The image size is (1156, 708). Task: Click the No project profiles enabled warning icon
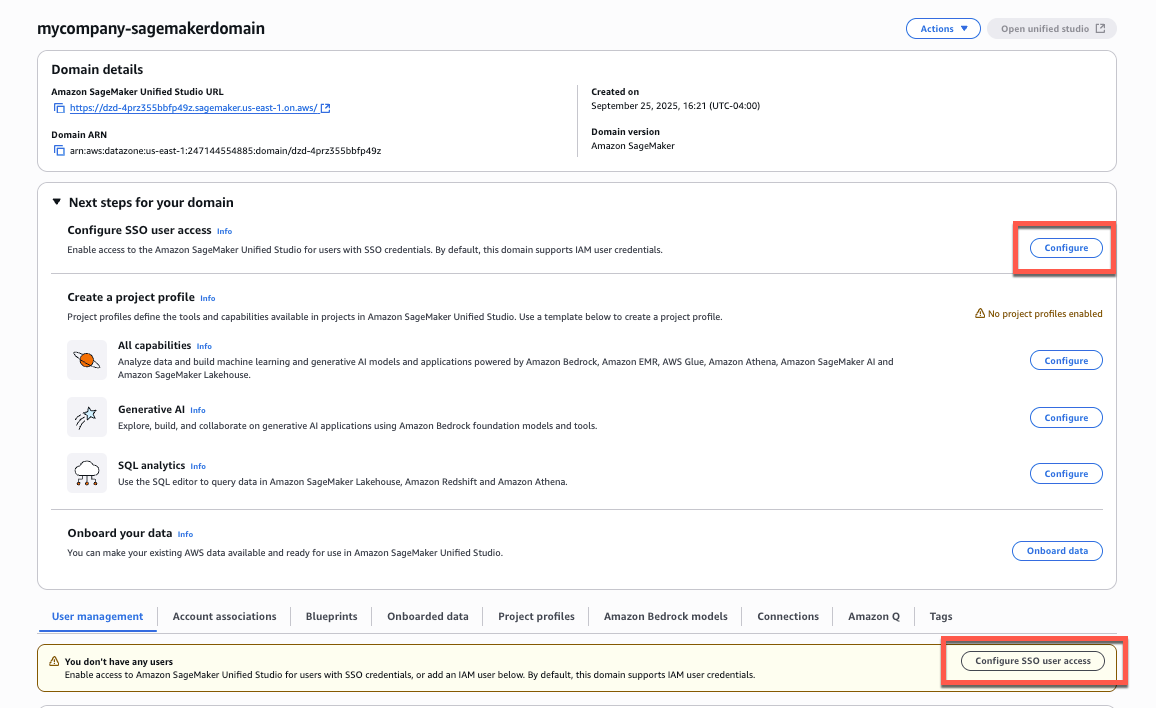pos(979,313)
